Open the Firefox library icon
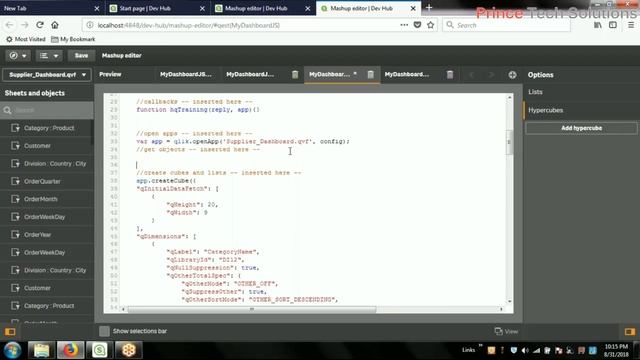This screenshot has width=640, height=360. point(598,25)
